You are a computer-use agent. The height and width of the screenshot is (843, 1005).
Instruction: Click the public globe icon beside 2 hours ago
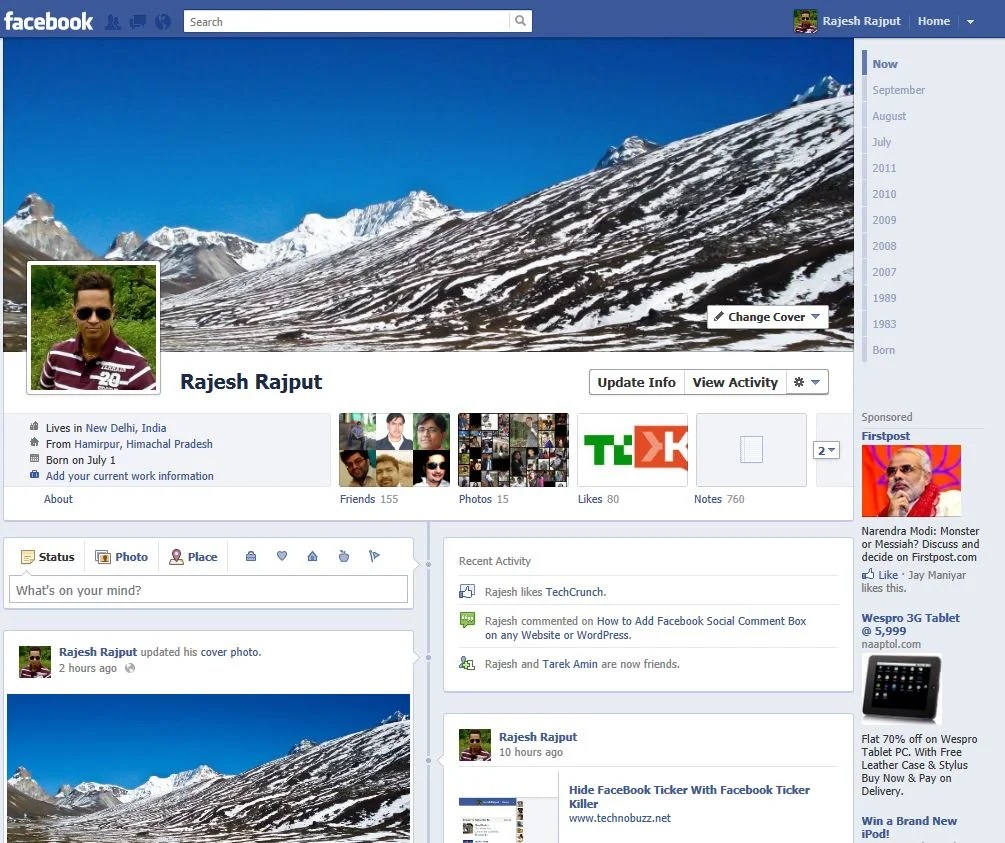[x=130, y=668]
